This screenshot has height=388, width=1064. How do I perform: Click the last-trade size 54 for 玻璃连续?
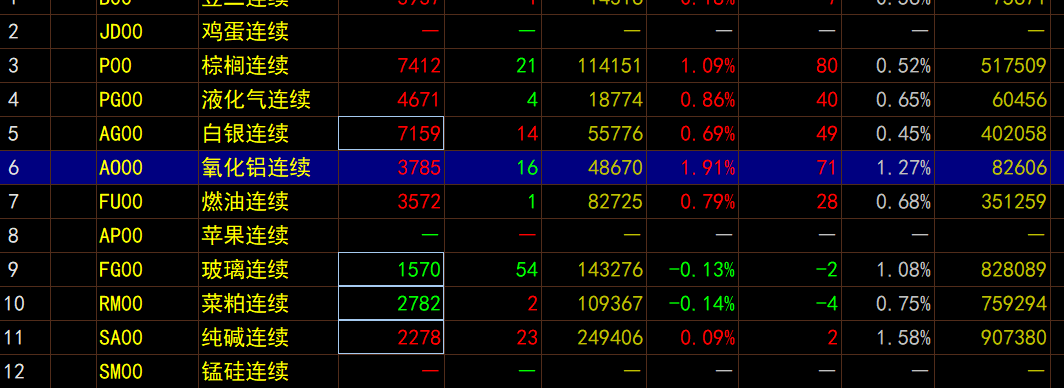coord(527,269)
